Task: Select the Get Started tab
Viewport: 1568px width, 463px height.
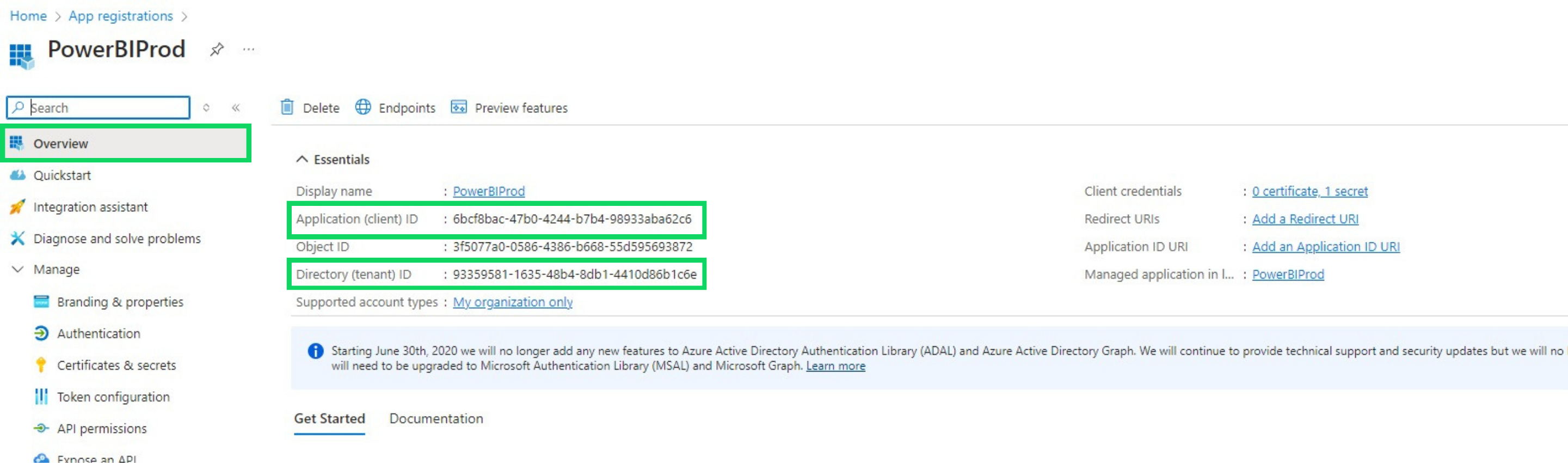Action: coord(329,418)
